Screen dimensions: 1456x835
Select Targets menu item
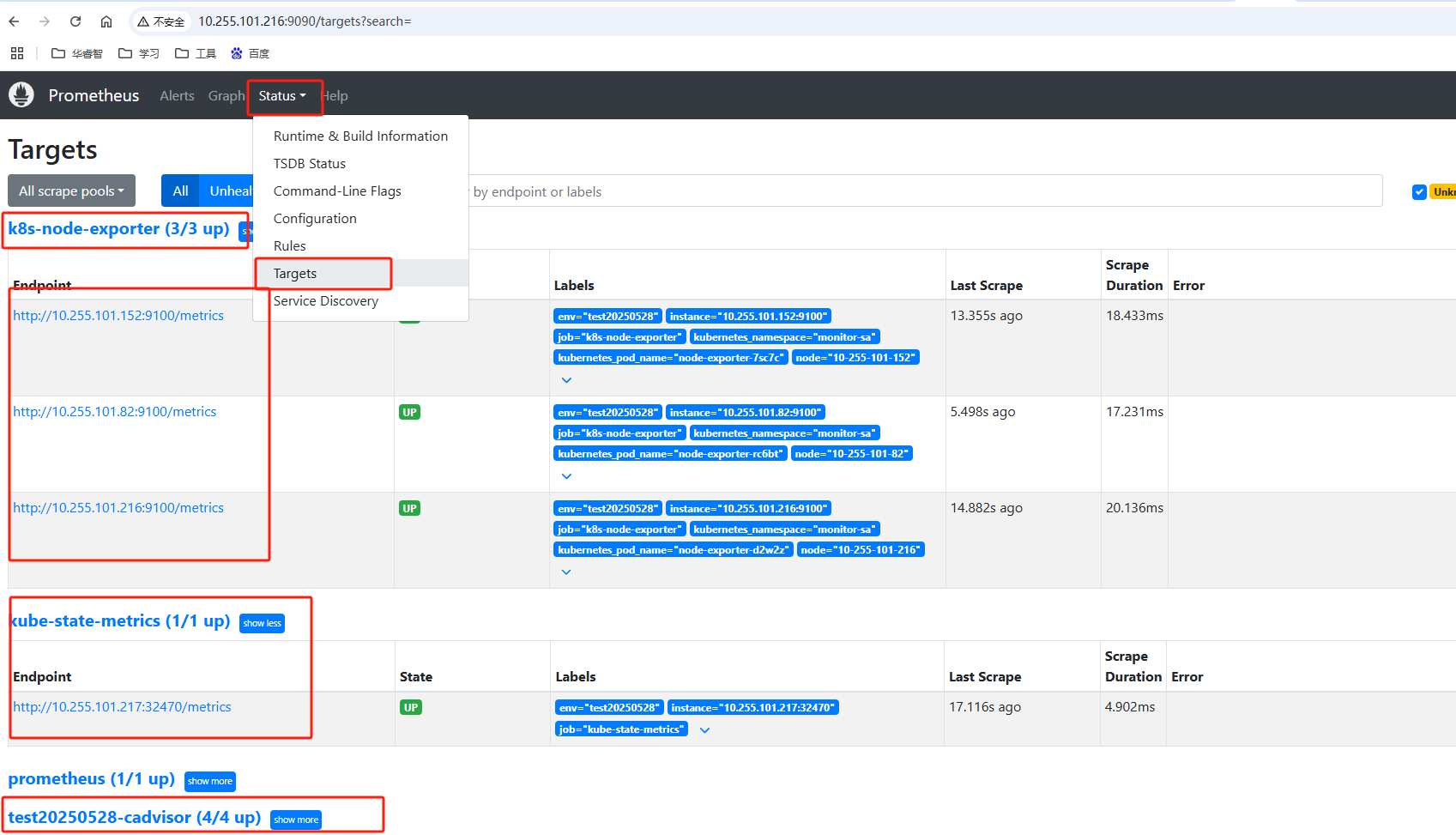(x=360, y=273)
